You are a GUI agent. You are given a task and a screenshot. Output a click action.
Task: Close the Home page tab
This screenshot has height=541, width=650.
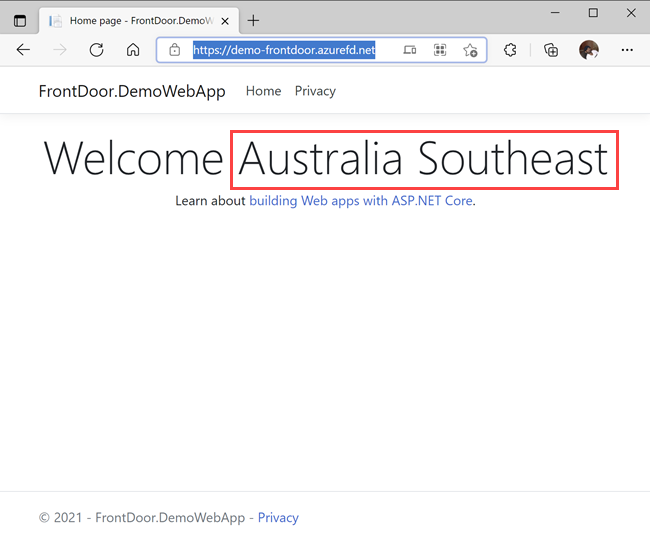[x=225, y=21]
